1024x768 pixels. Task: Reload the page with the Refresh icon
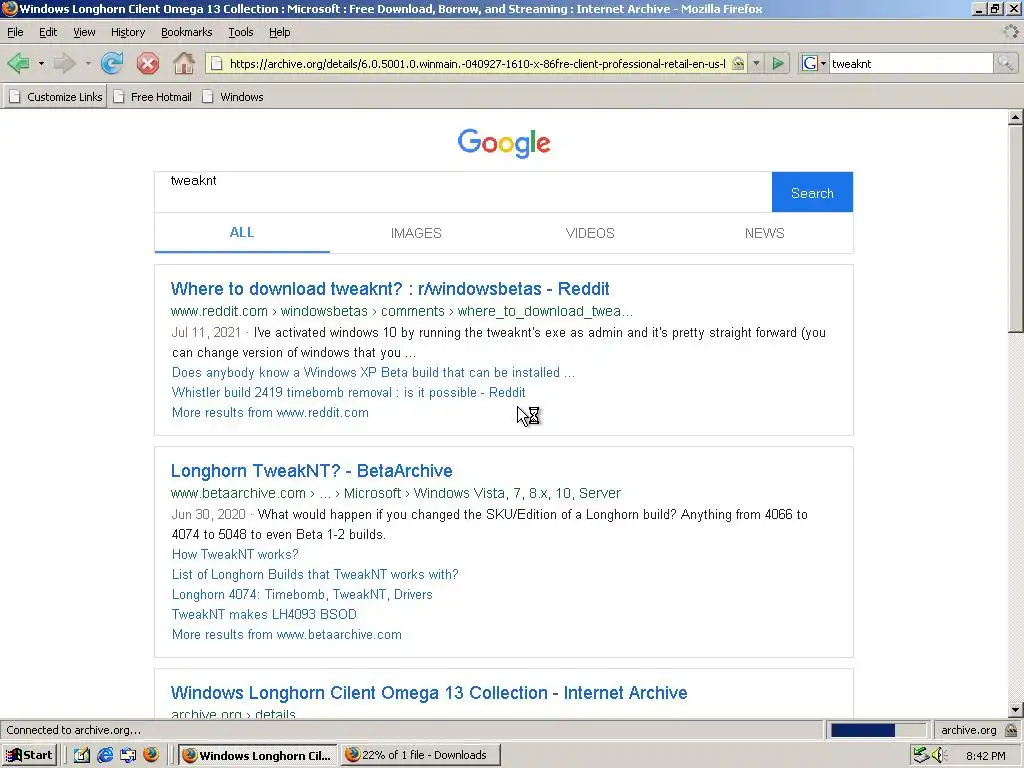(x=112, y=63)
